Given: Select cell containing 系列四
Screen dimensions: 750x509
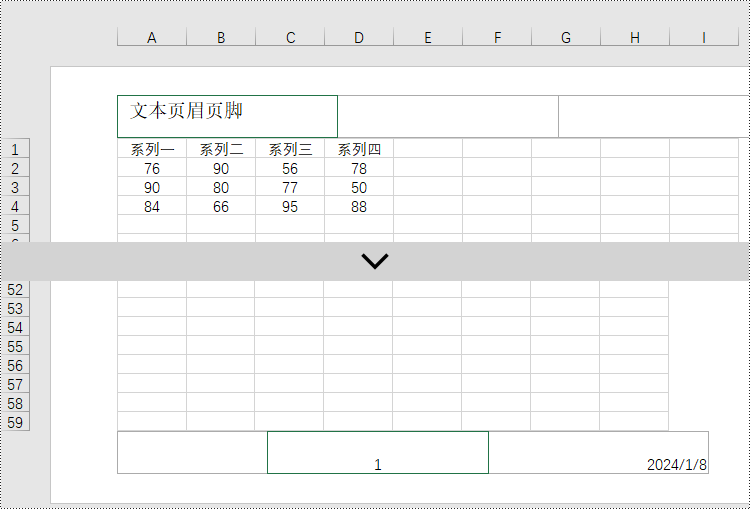Looking at the screenshot, I should 359,149.
